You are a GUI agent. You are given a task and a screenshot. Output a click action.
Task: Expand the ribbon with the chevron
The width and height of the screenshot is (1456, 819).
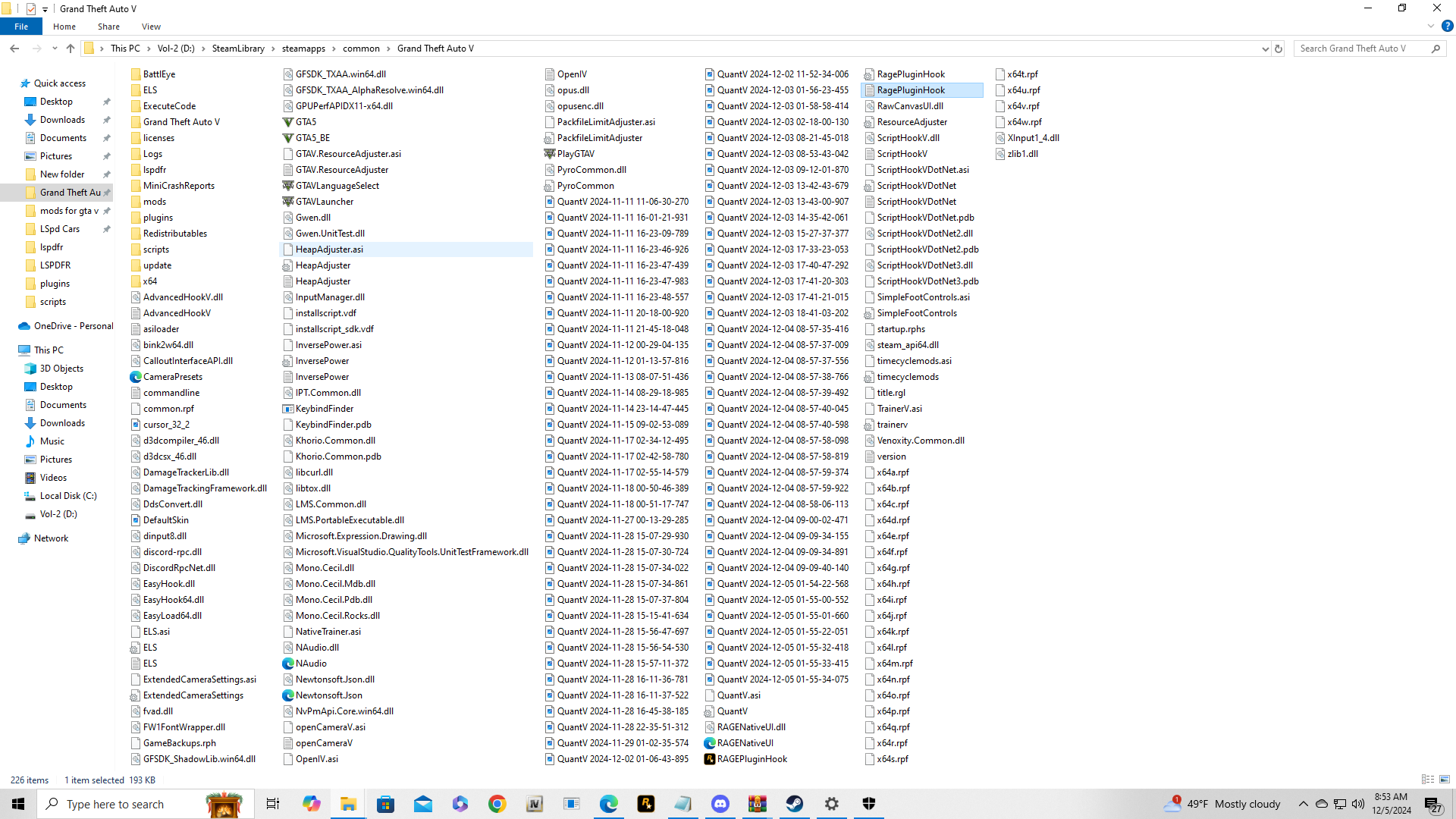pyautogui.click(x=1431, y=27)
